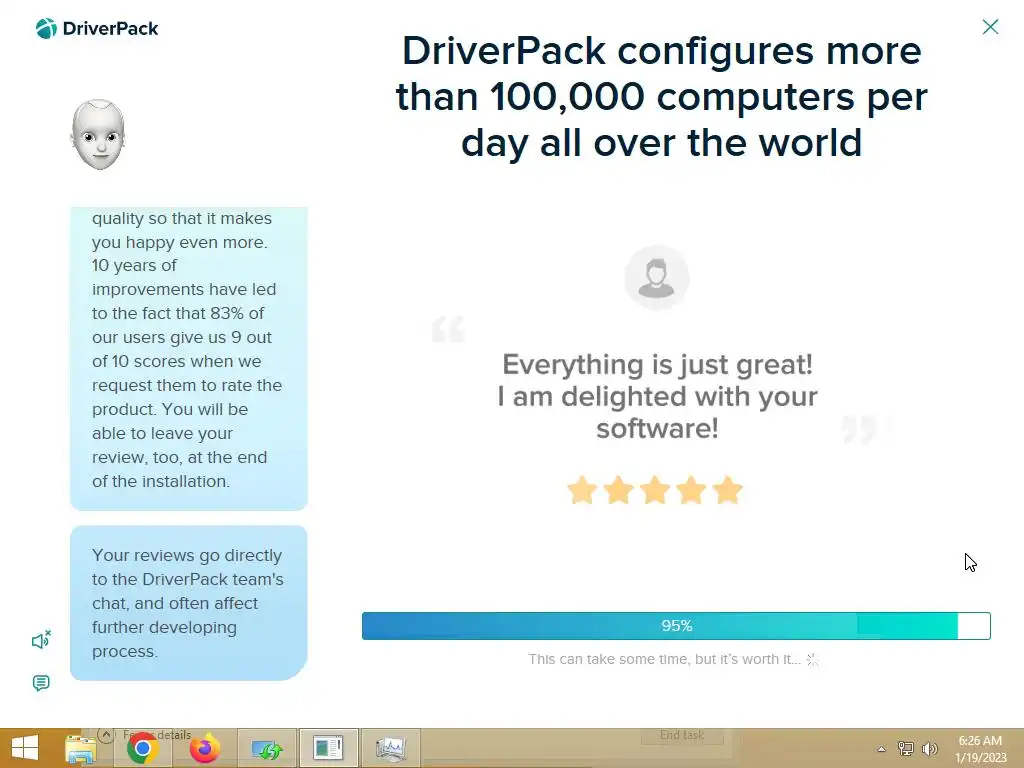
Task: Open File Explorer from taskbar
Action: tap(80, 748)
